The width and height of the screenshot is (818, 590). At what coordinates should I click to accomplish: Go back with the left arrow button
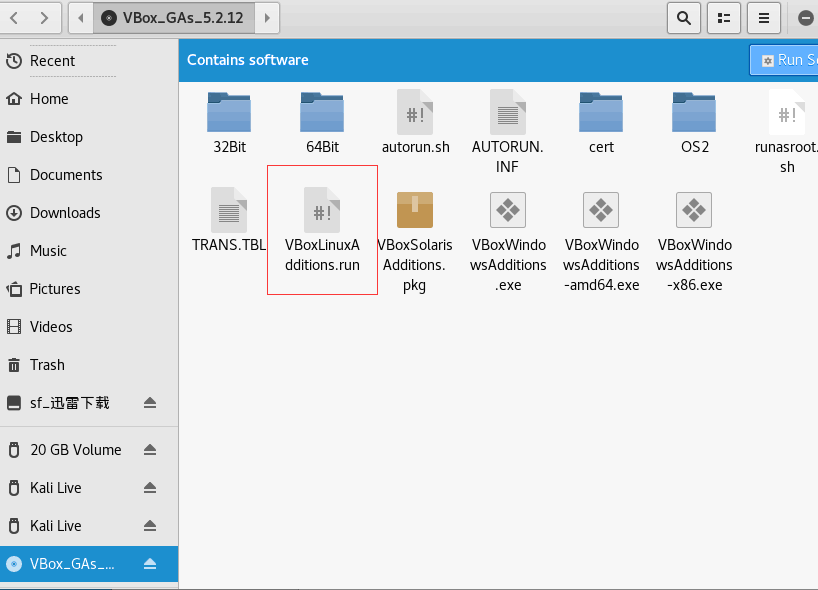(x=14, y=18)
